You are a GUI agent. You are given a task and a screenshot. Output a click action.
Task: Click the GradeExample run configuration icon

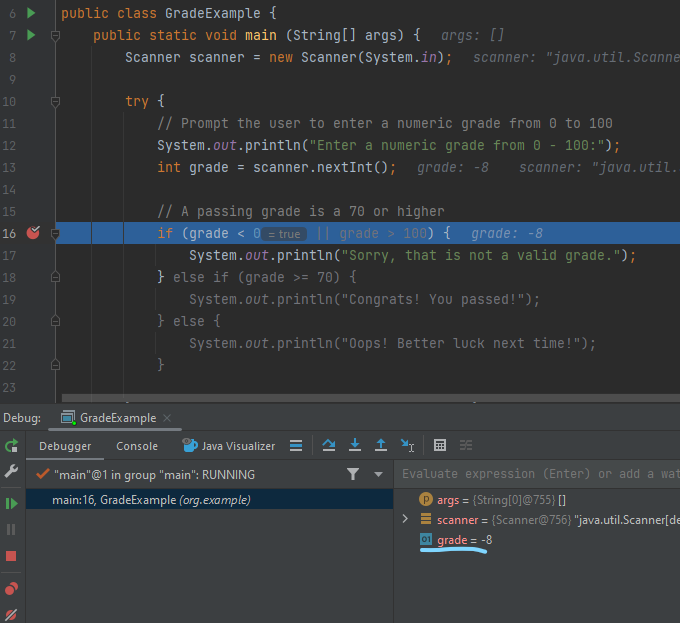point(69,418)
